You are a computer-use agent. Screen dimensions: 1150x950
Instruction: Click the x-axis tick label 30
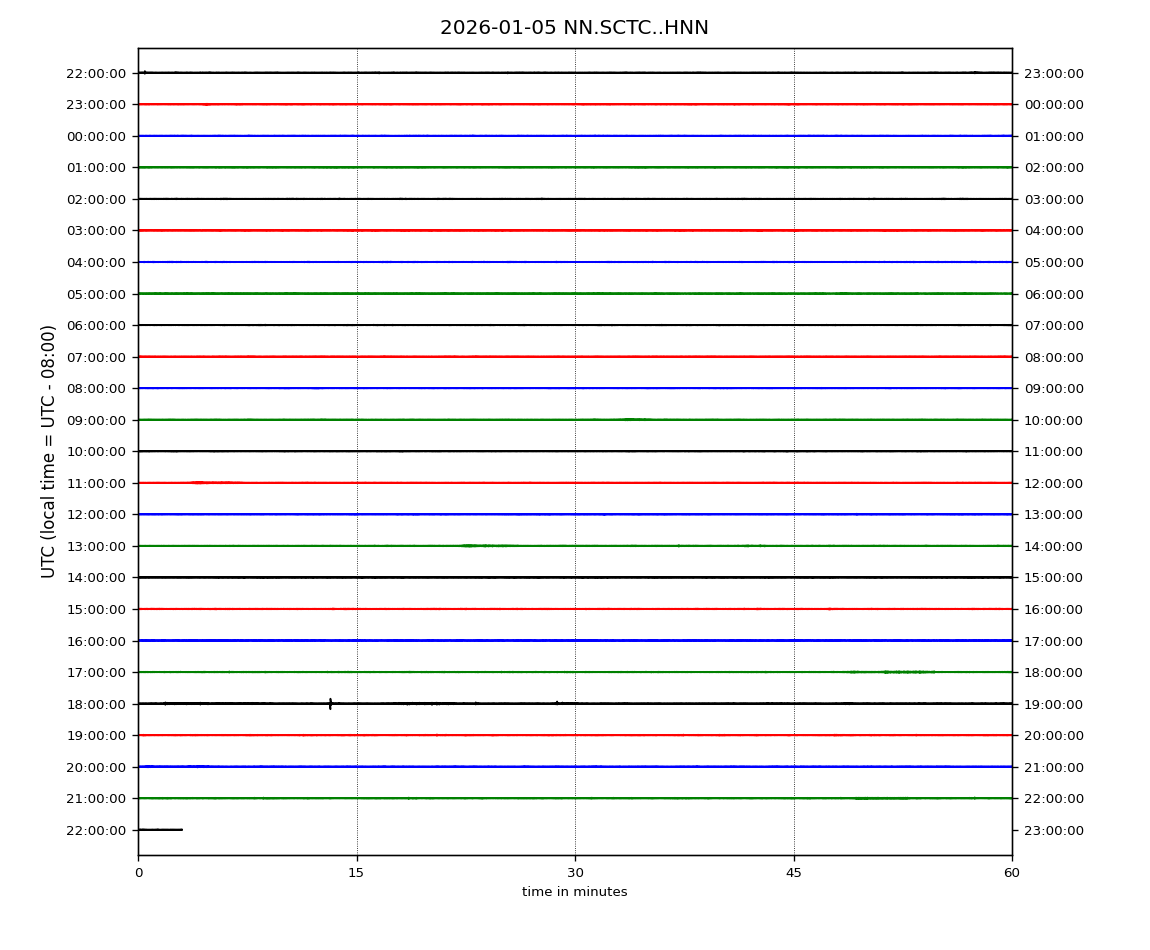pos(575,873)
